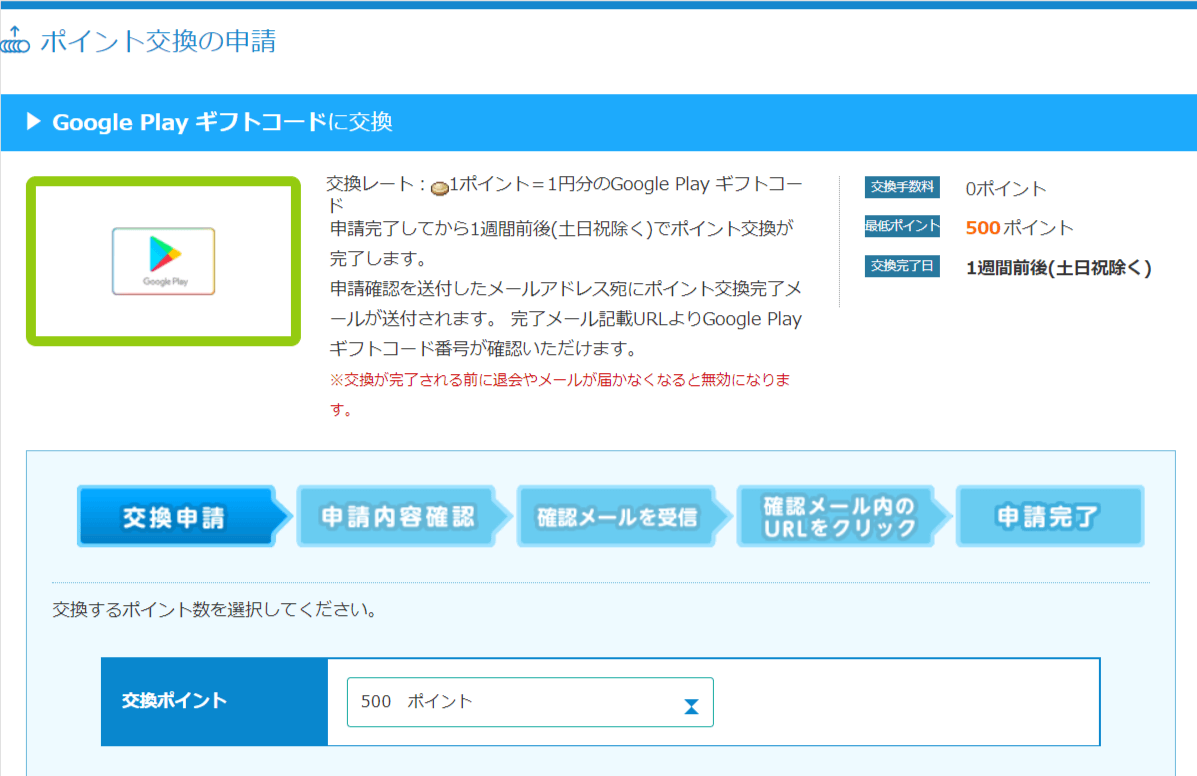1197x776 pixels.
Task: Click the Google Play ギフトコードに交換 header text
Action: point(222,122)
